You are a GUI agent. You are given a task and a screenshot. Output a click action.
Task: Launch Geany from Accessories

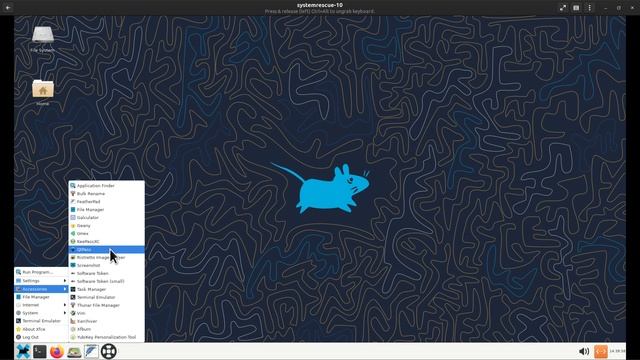pos(107,226)
